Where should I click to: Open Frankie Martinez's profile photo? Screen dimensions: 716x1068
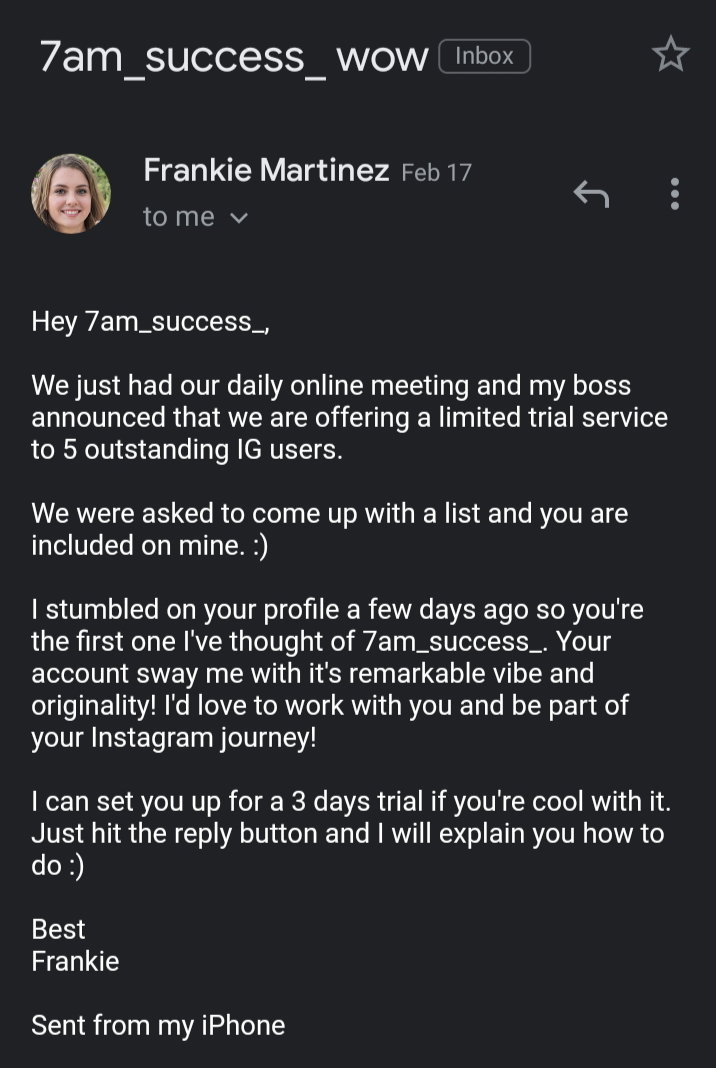(x=71, y=194)
